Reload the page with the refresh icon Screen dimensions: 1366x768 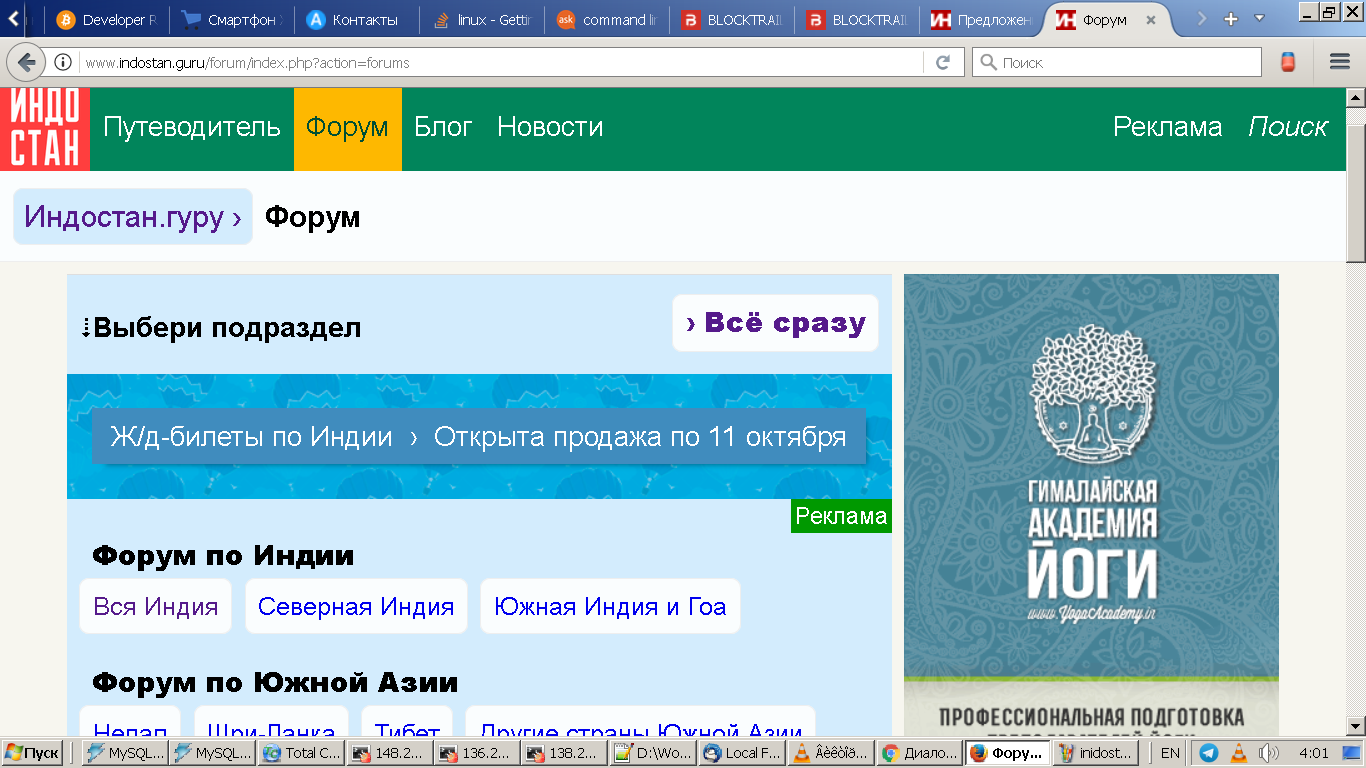(942, 62)
